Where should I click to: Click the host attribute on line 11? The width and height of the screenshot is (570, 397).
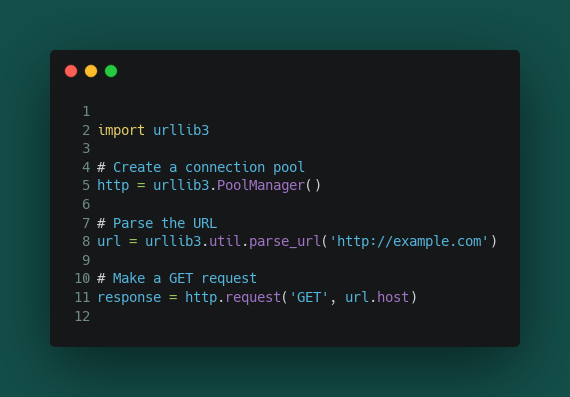coord(393,297)
